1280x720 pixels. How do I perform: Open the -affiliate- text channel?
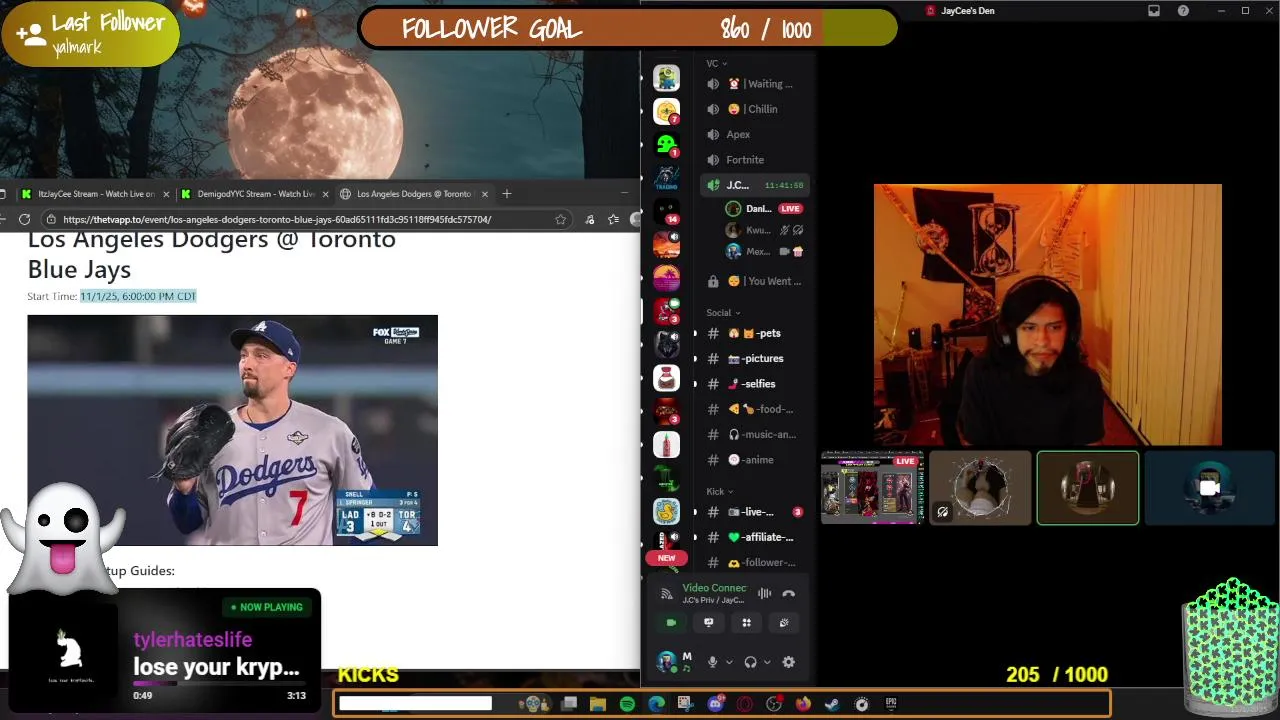756,537
